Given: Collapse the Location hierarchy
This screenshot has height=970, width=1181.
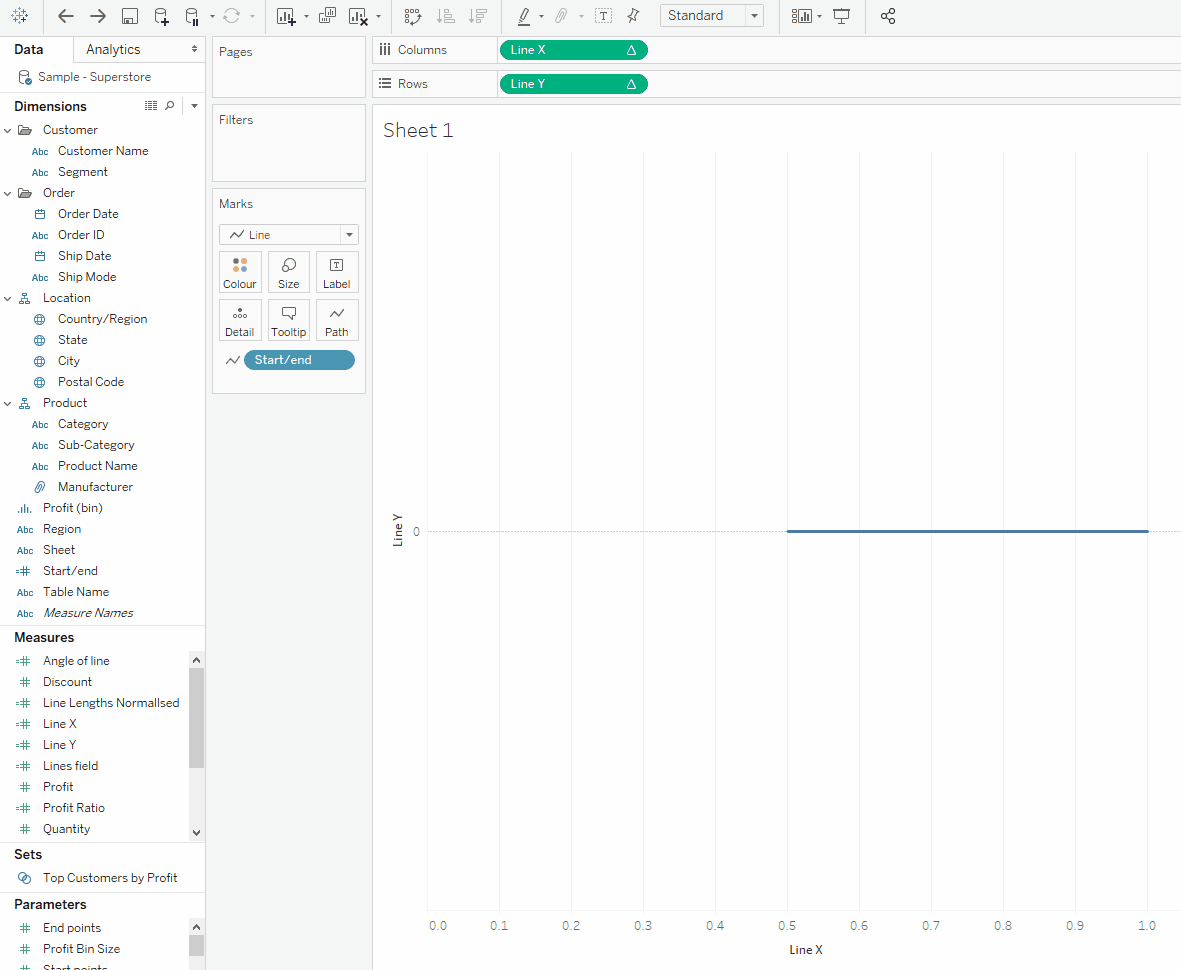Looking at the screenshot, I should point(8,299).
